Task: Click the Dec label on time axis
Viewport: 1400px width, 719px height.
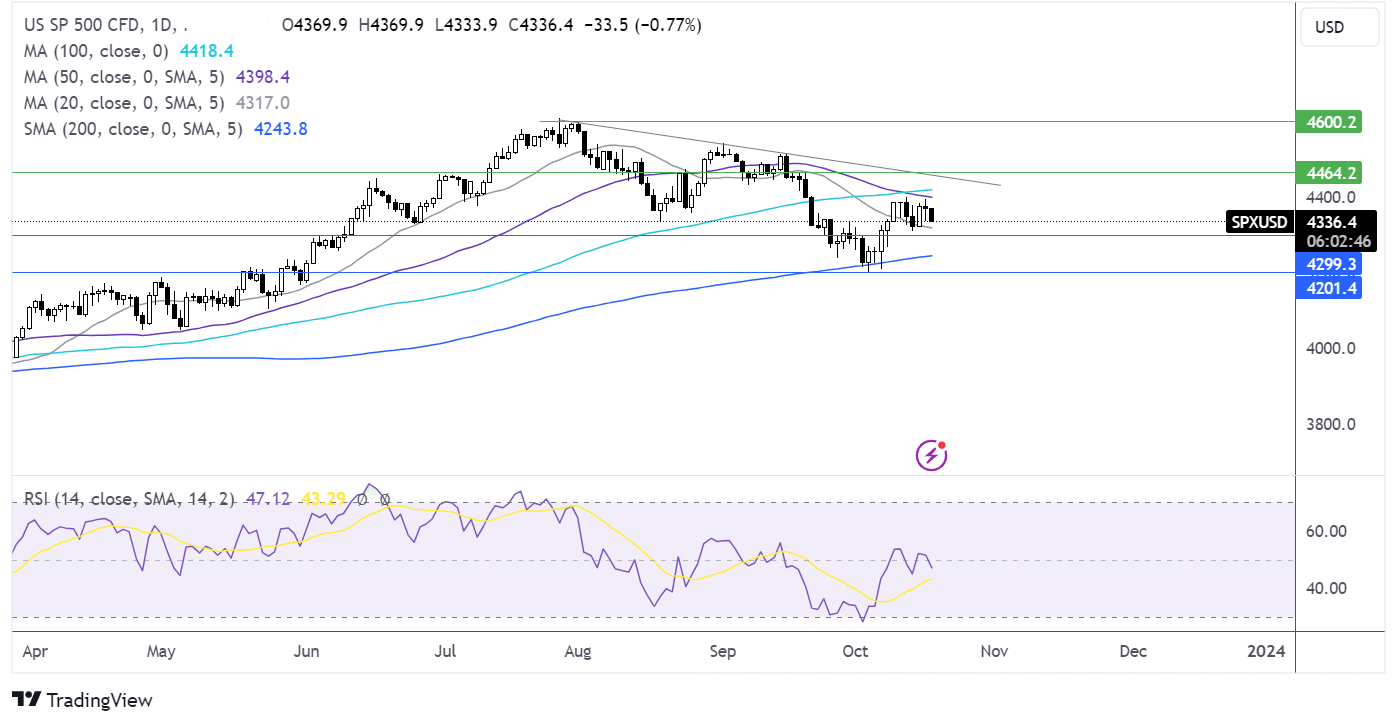Action: pos(1132,651)
